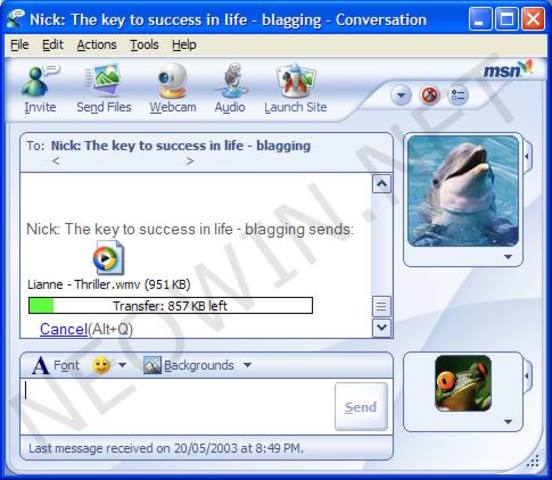The width and height of the screenshot is (552, 480).
Task: Open the round down-arrow toolbar dropdown
Action: point(401,95)
